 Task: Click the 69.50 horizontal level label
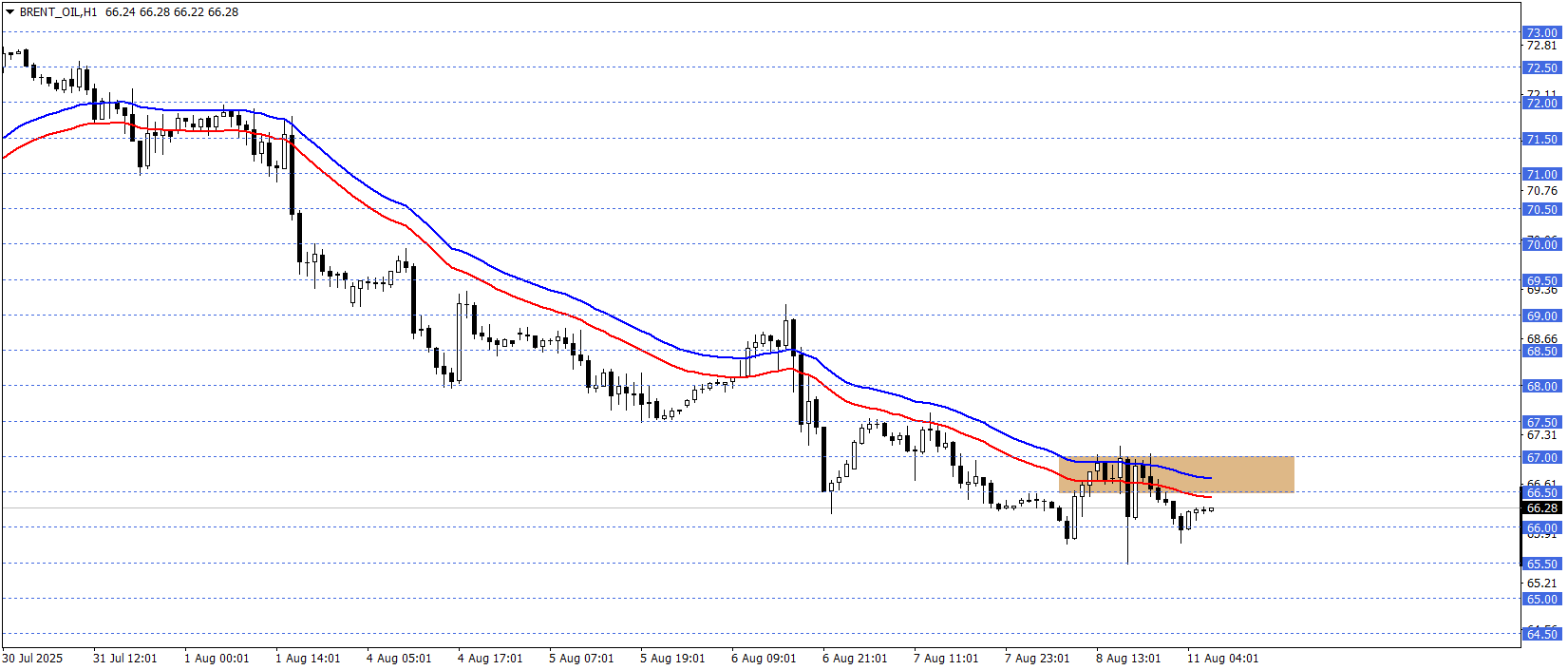click(x=1542, y=280)
